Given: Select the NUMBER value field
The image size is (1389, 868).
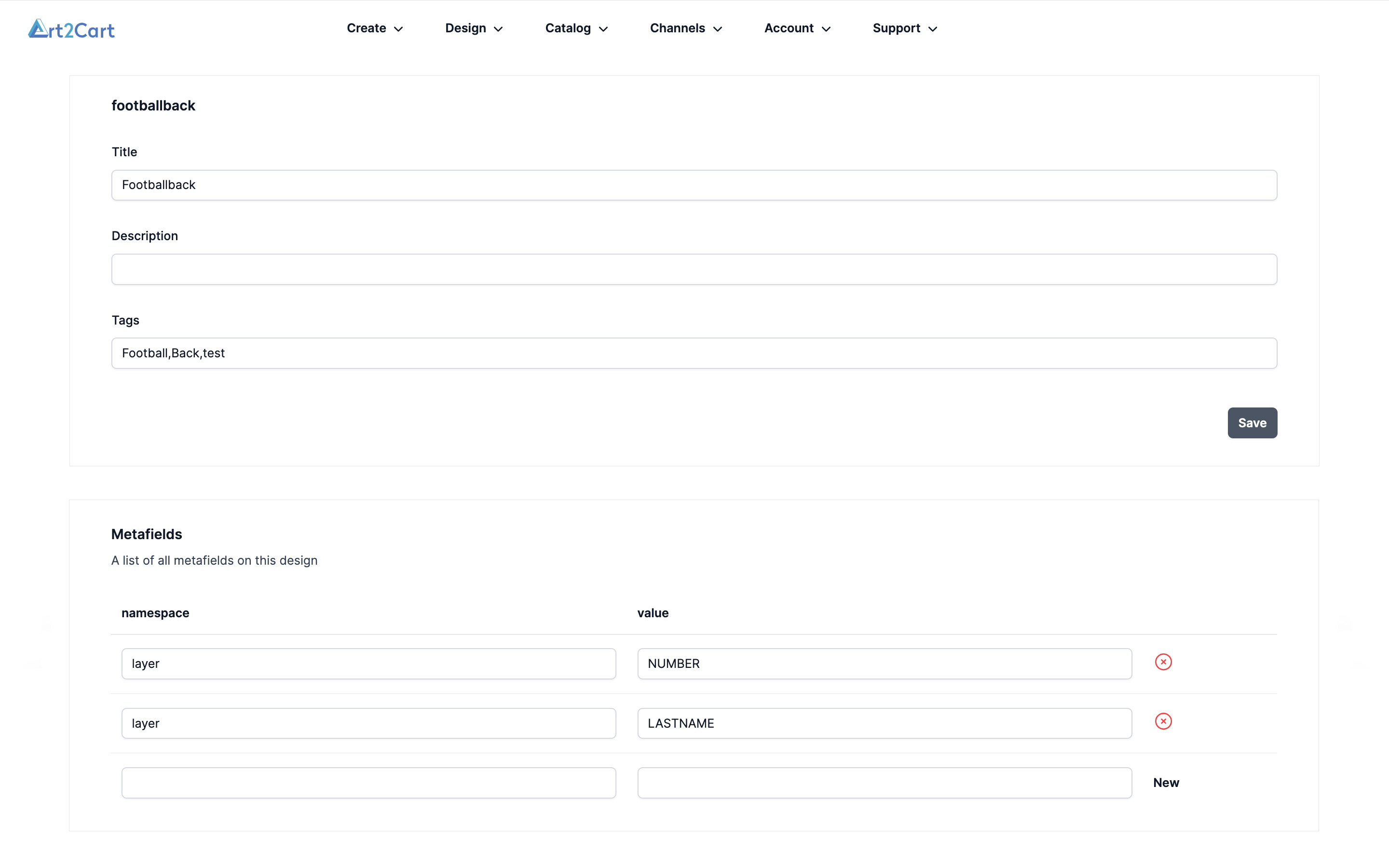Looking at the screenshot, I should click(884, 664).
